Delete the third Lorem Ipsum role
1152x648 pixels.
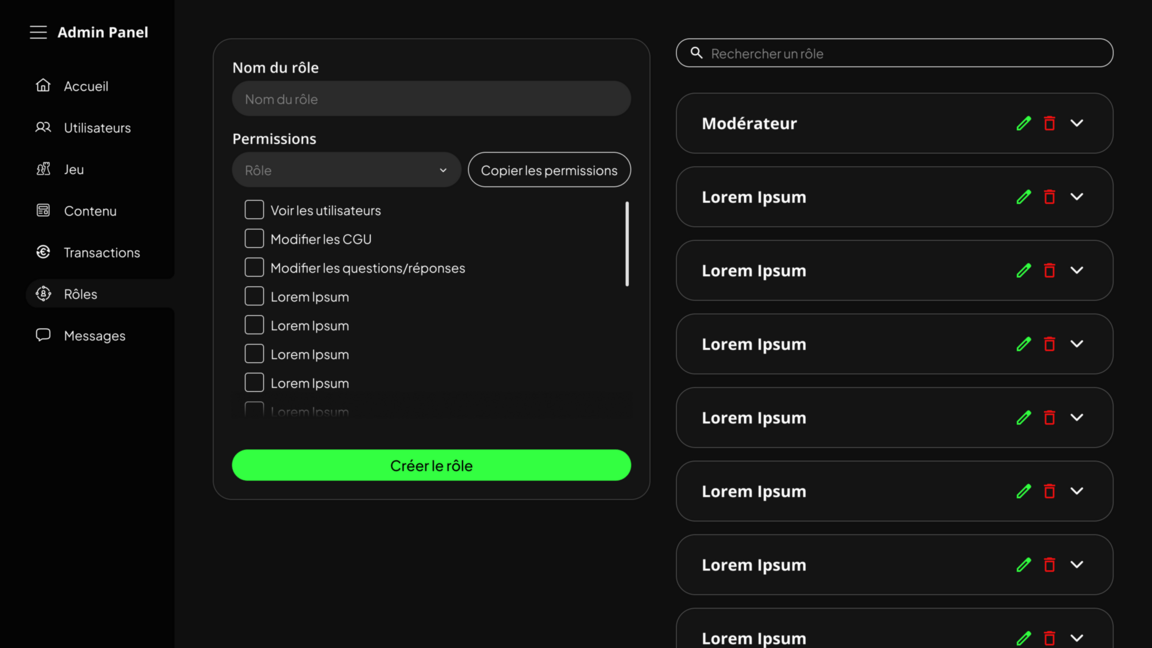[x=1049, y=344]
